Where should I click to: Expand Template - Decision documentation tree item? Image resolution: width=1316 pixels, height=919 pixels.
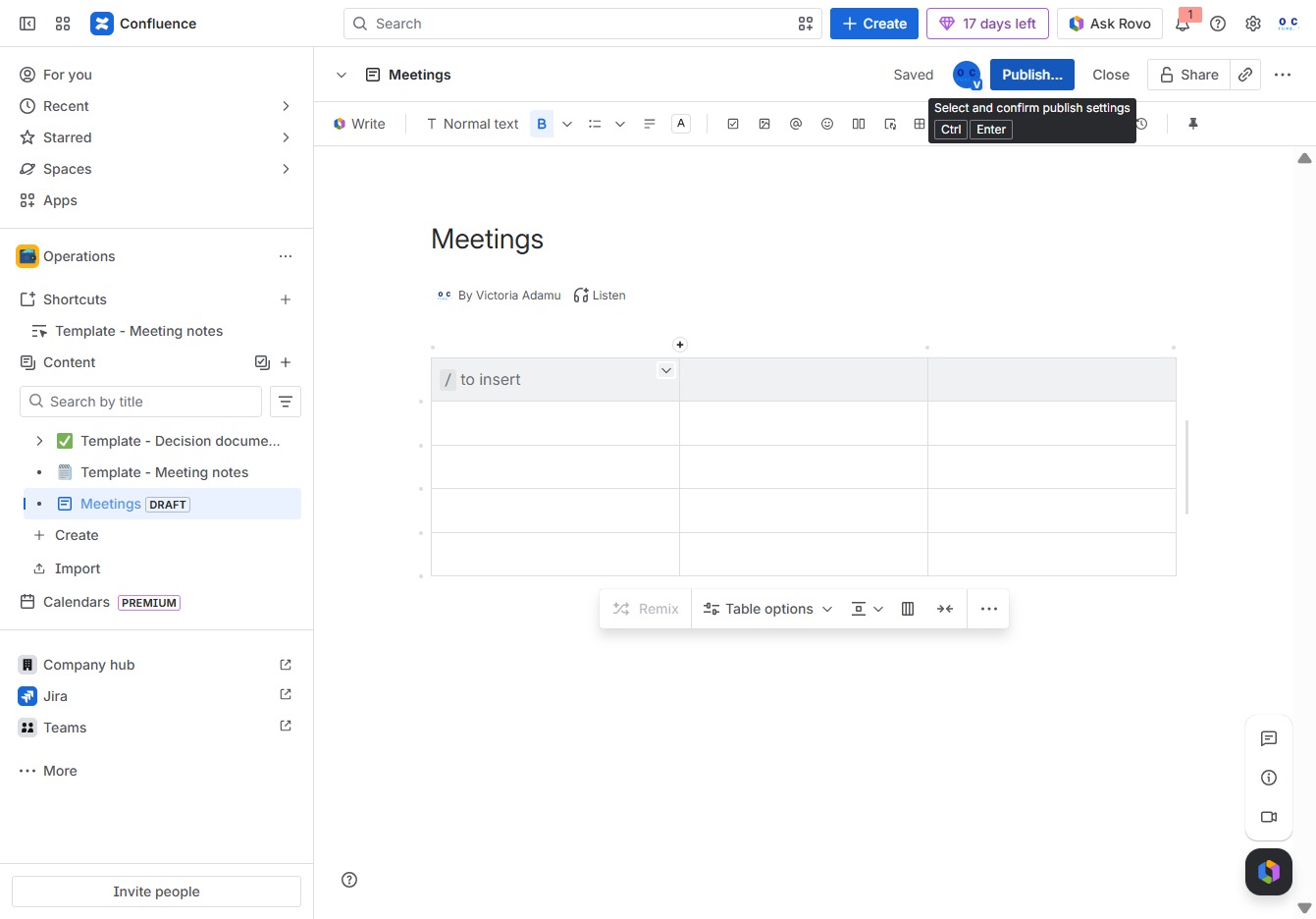point(39,441)
